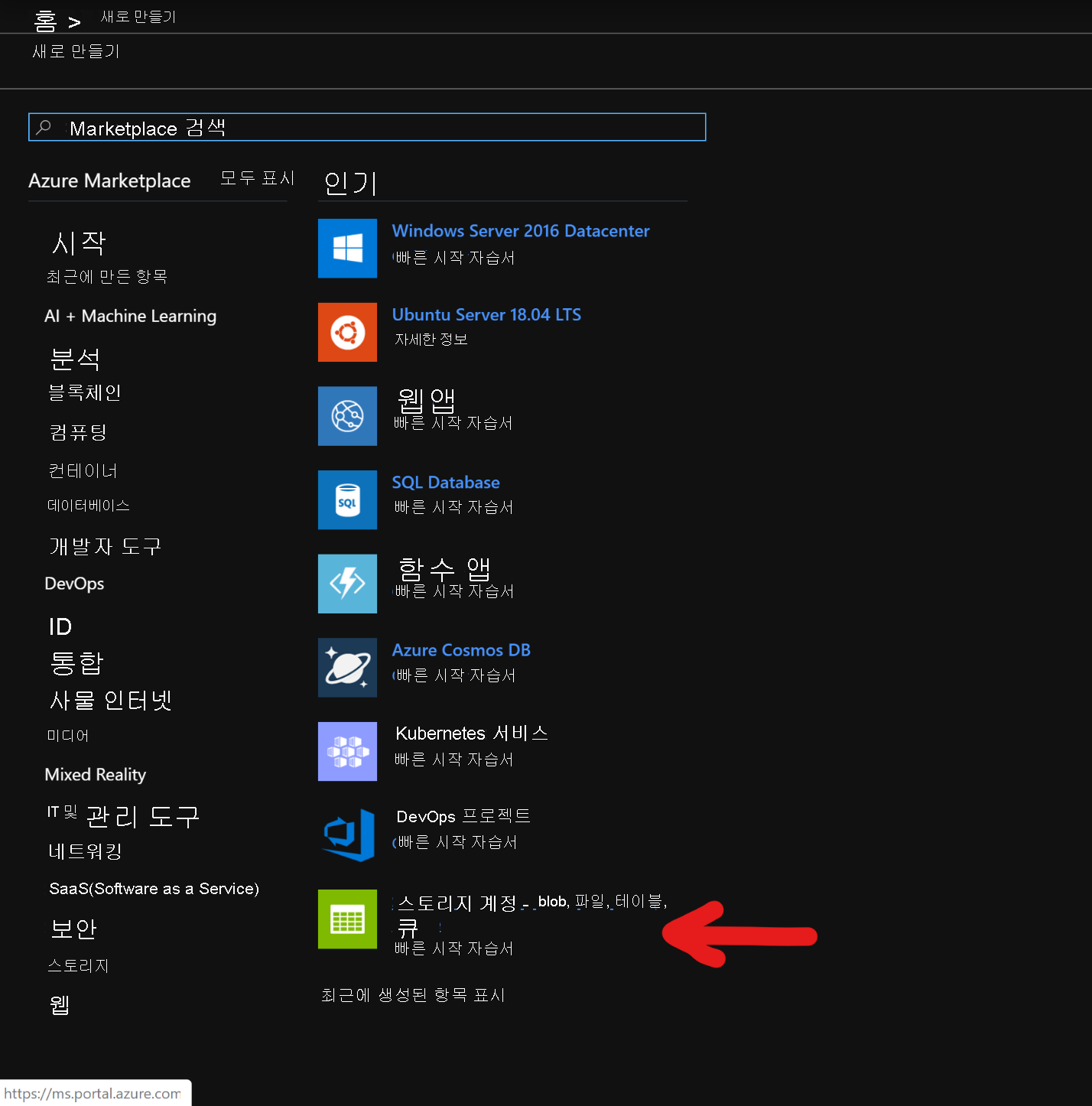This screenshot has height=1106, width=1092.
Task: Open Azure Cosmos DB link
Action: coord(461,650)
